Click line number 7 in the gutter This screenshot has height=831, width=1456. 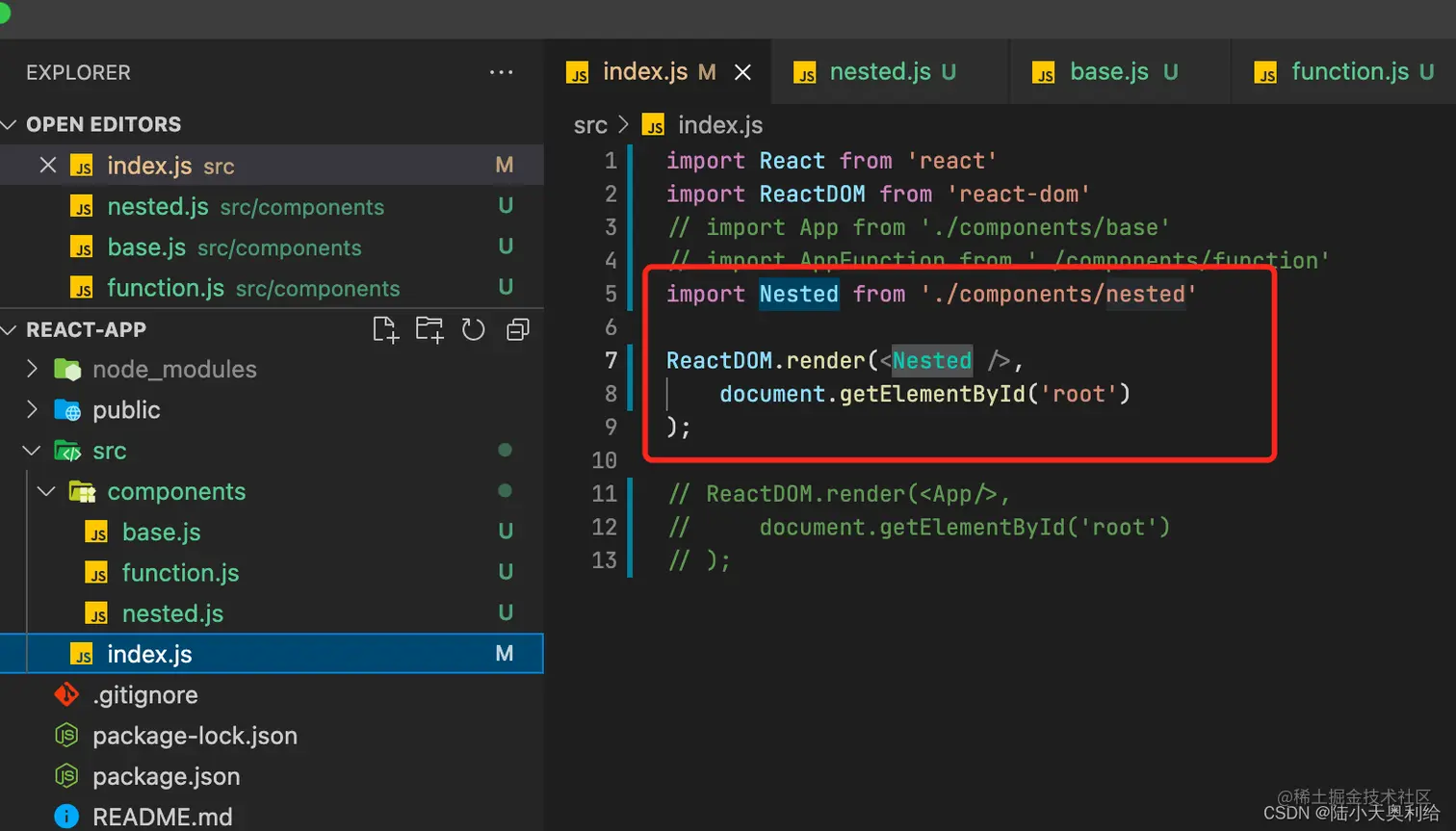[x=611, y=360]
